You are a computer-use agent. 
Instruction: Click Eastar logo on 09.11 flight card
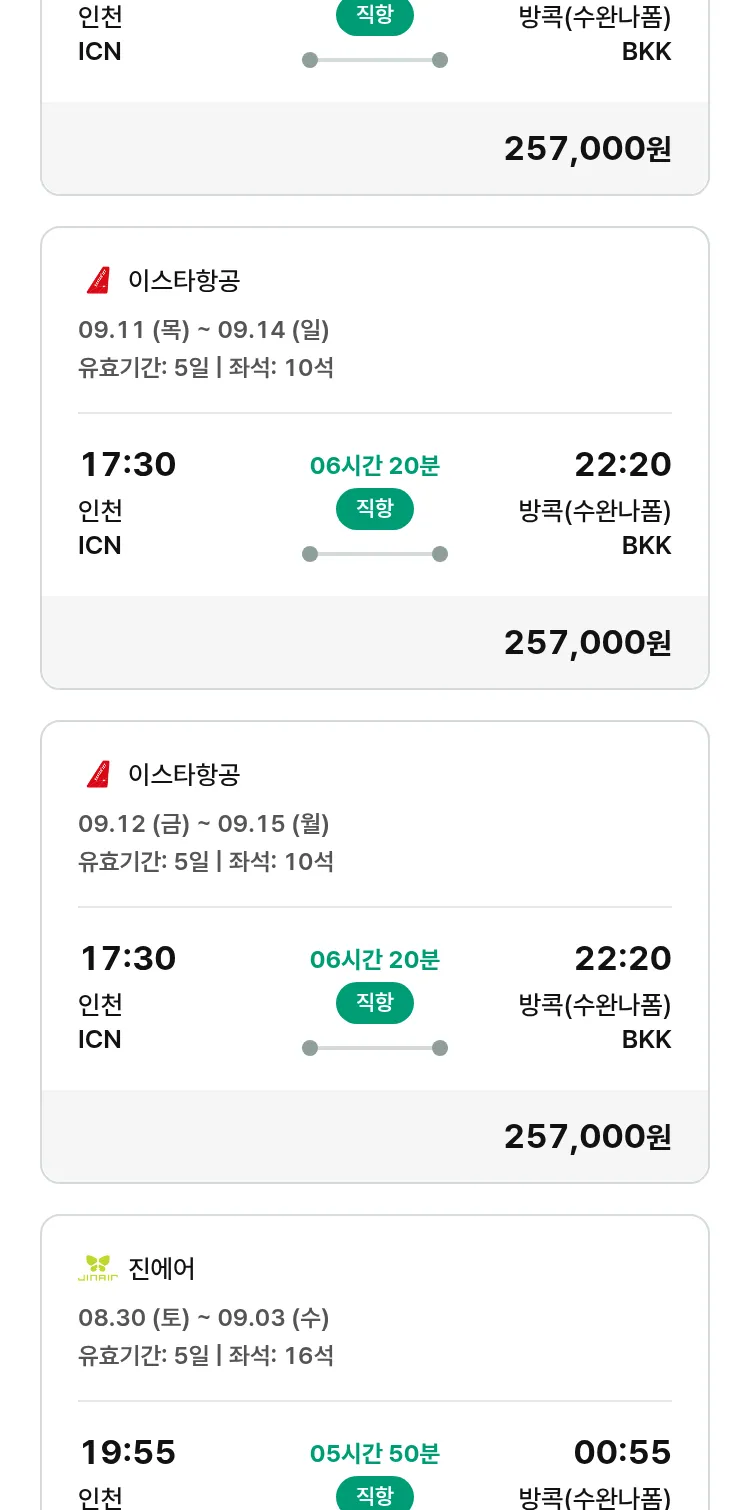pos(98,281)
